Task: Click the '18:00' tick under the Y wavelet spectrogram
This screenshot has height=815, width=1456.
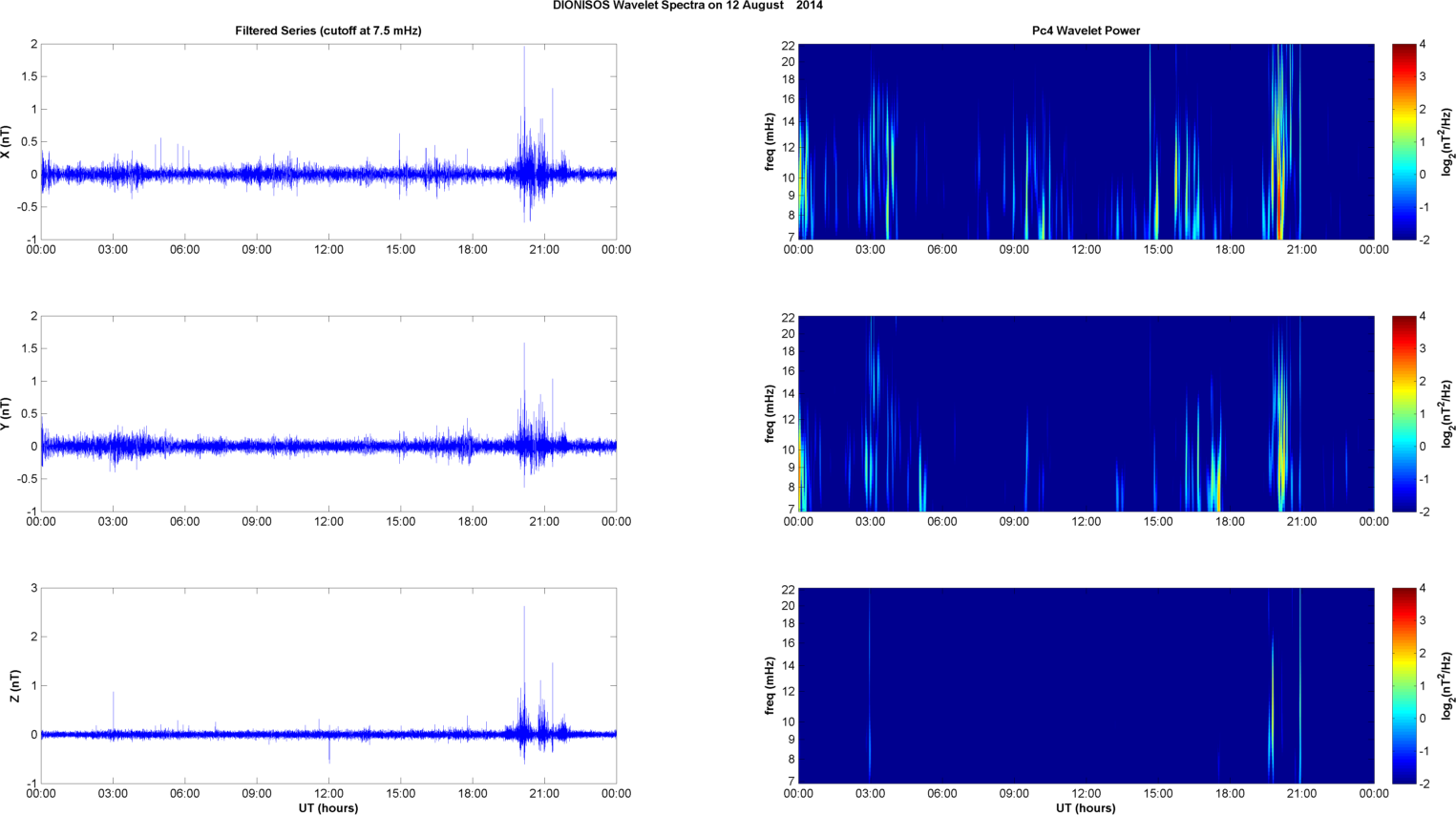Action: tap(1230, 521)
